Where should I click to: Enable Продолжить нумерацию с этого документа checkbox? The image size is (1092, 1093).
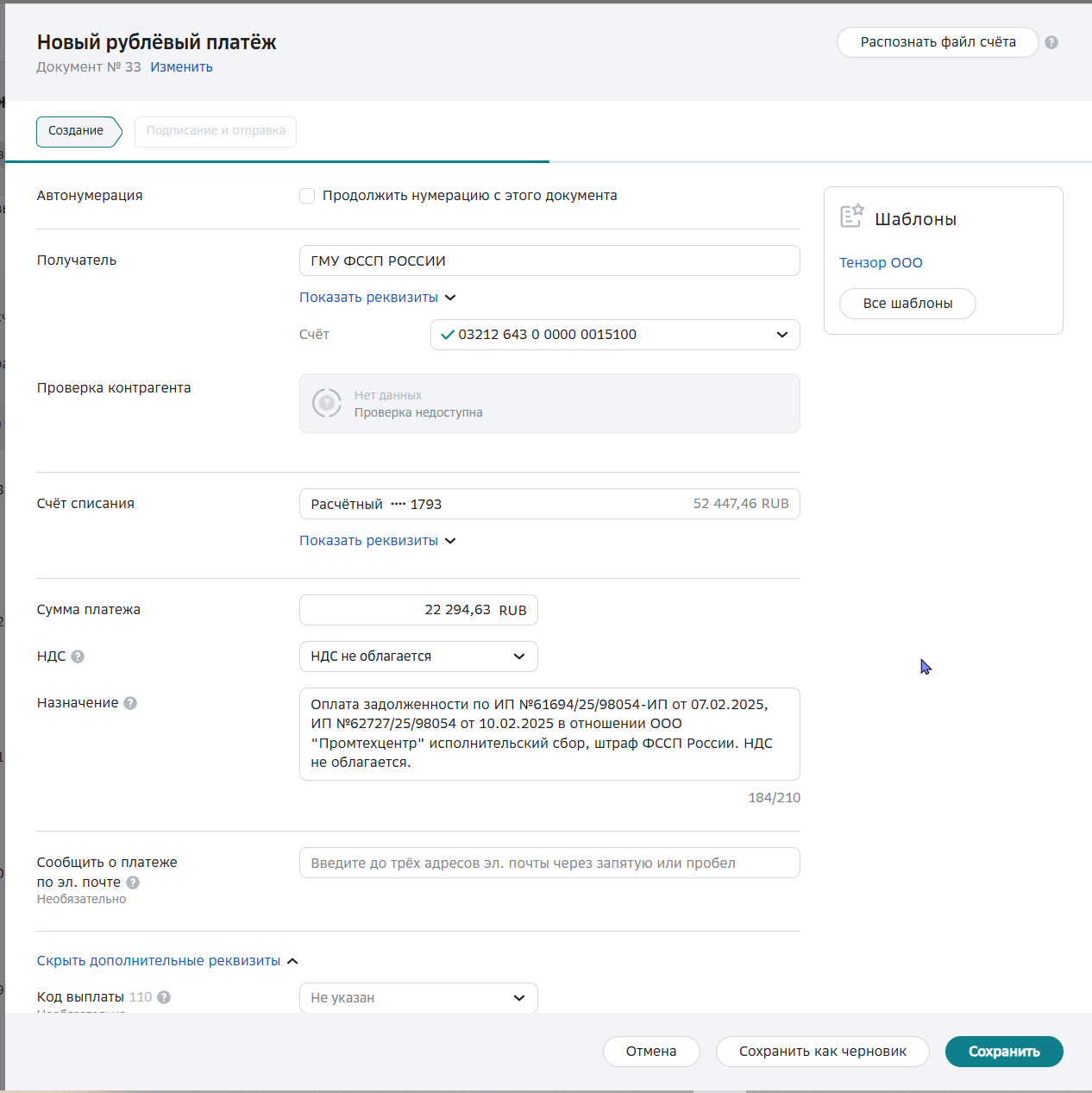(x=307, y=196)
